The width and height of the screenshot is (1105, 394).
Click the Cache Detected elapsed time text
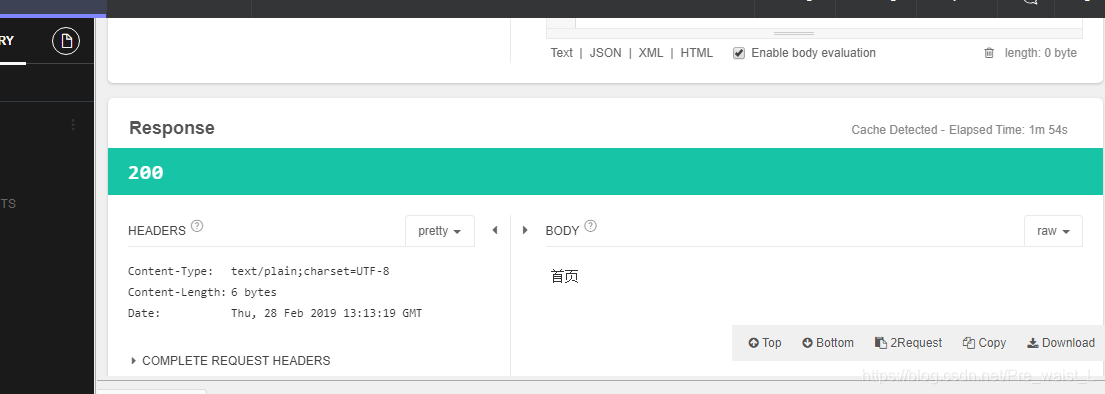959,130
